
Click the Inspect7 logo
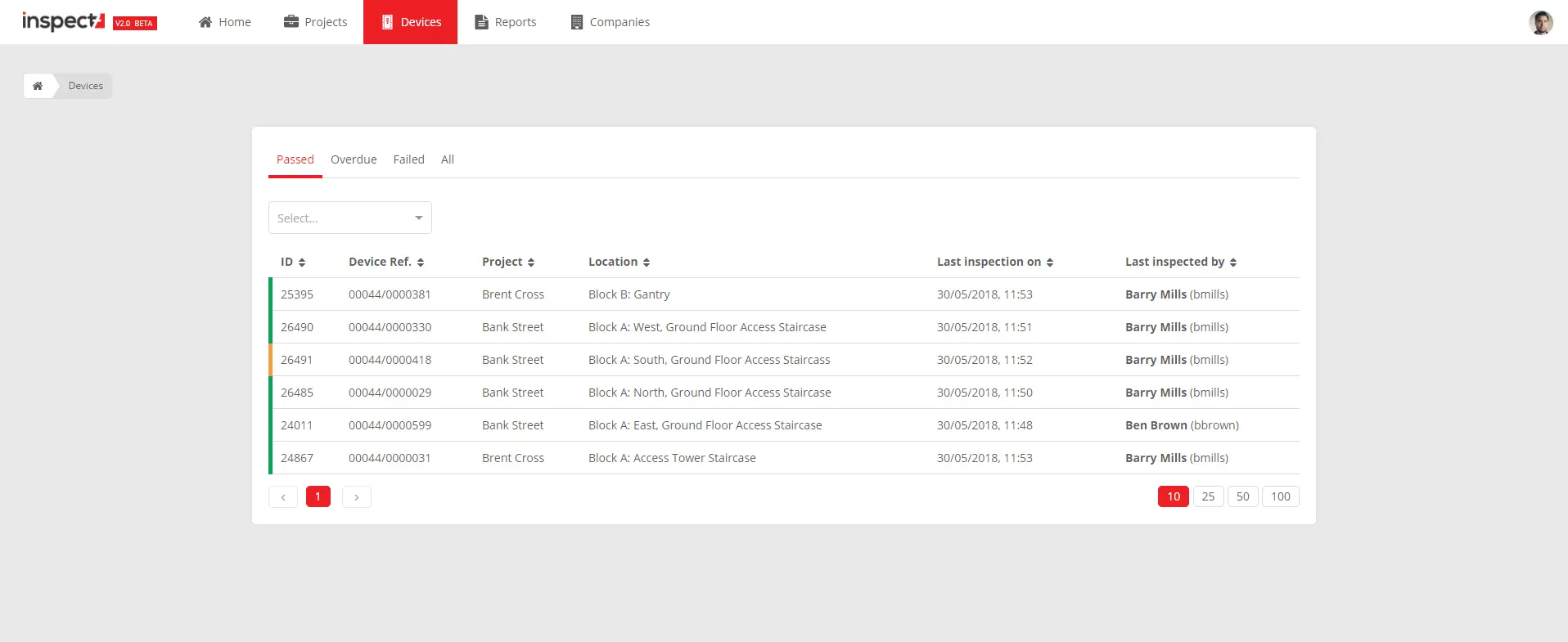click(x=64, y=22)
